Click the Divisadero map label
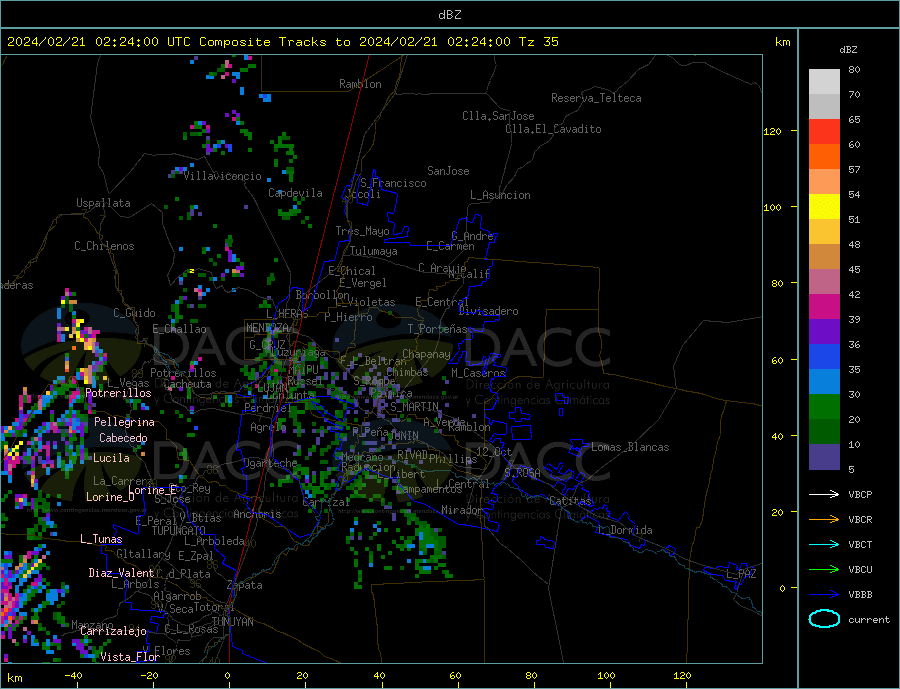 pos(488,311)
